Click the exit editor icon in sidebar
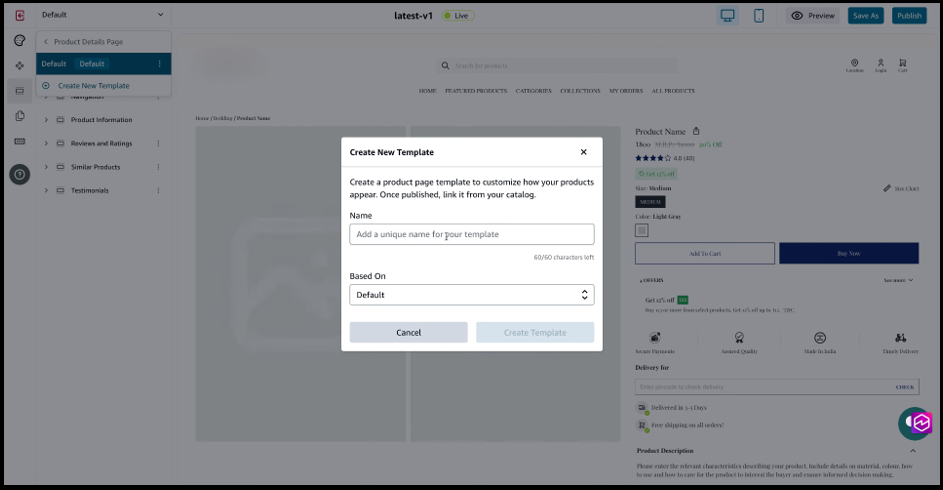Viewport: 943px width, 490px height. (x=19, y=15)
